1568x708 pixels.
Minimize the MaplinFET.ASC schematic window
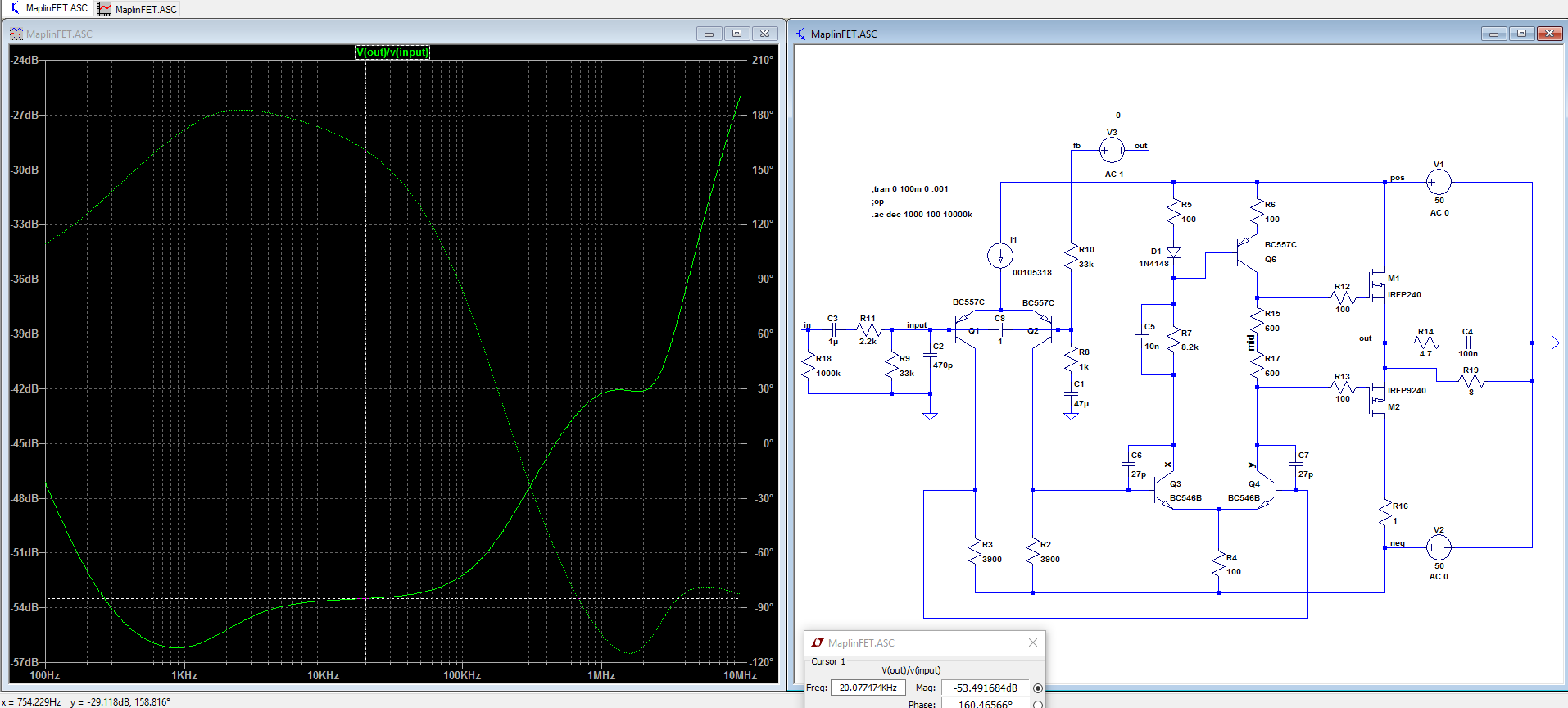(1493, 34)
